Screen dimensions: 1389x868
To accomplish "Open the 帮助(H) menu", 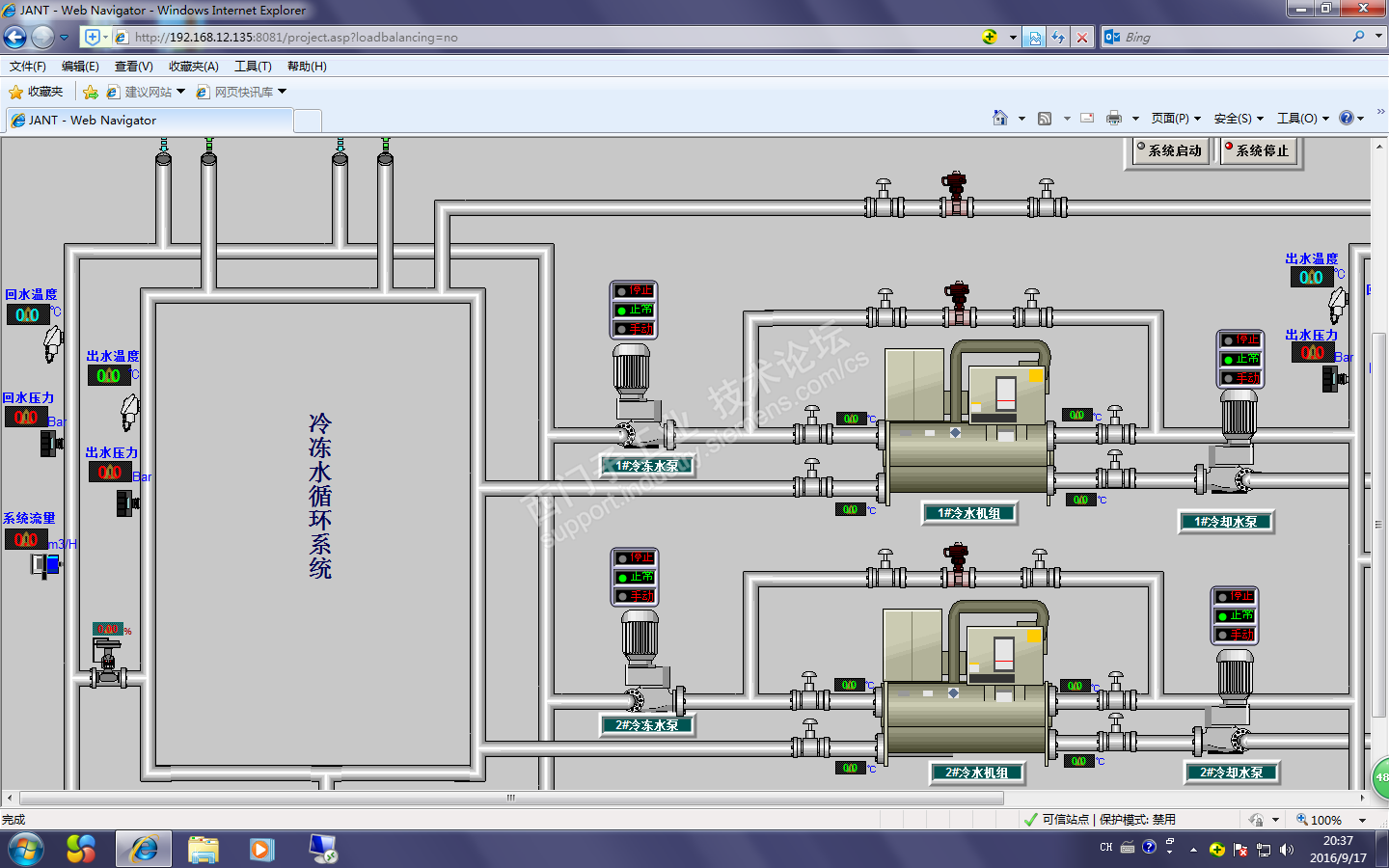I will 307,67.
